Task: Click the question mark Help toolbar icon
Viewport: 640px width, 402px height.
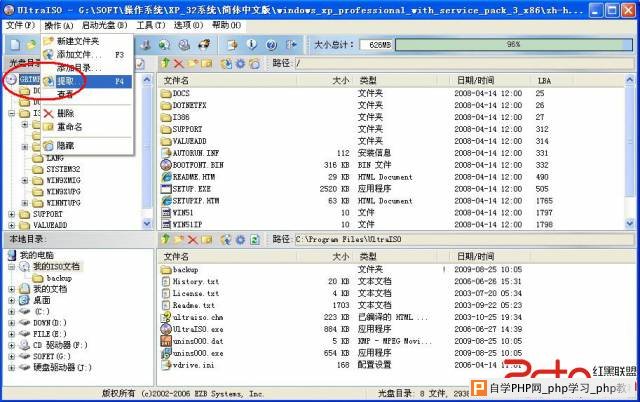Action: click(271, 44)
